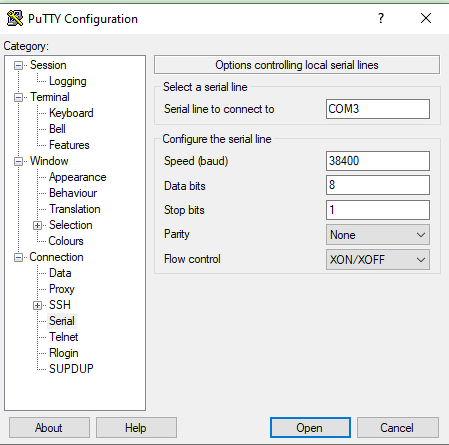Select the Telnet category

pyautogui.click(x=63, y=337)
